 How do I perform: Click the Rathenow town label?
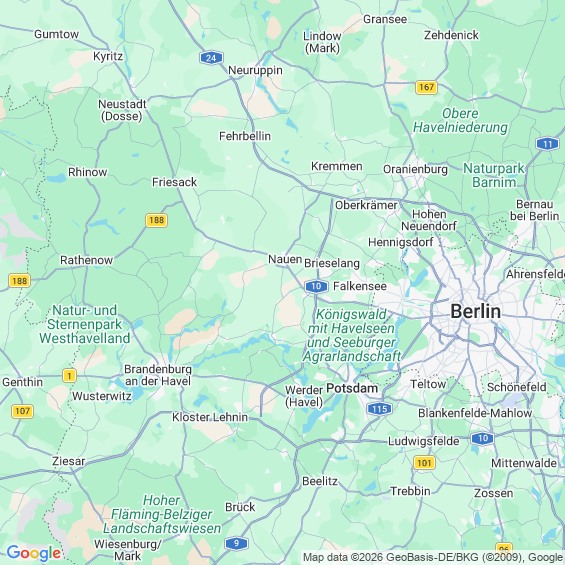click(x=86, y=260)
